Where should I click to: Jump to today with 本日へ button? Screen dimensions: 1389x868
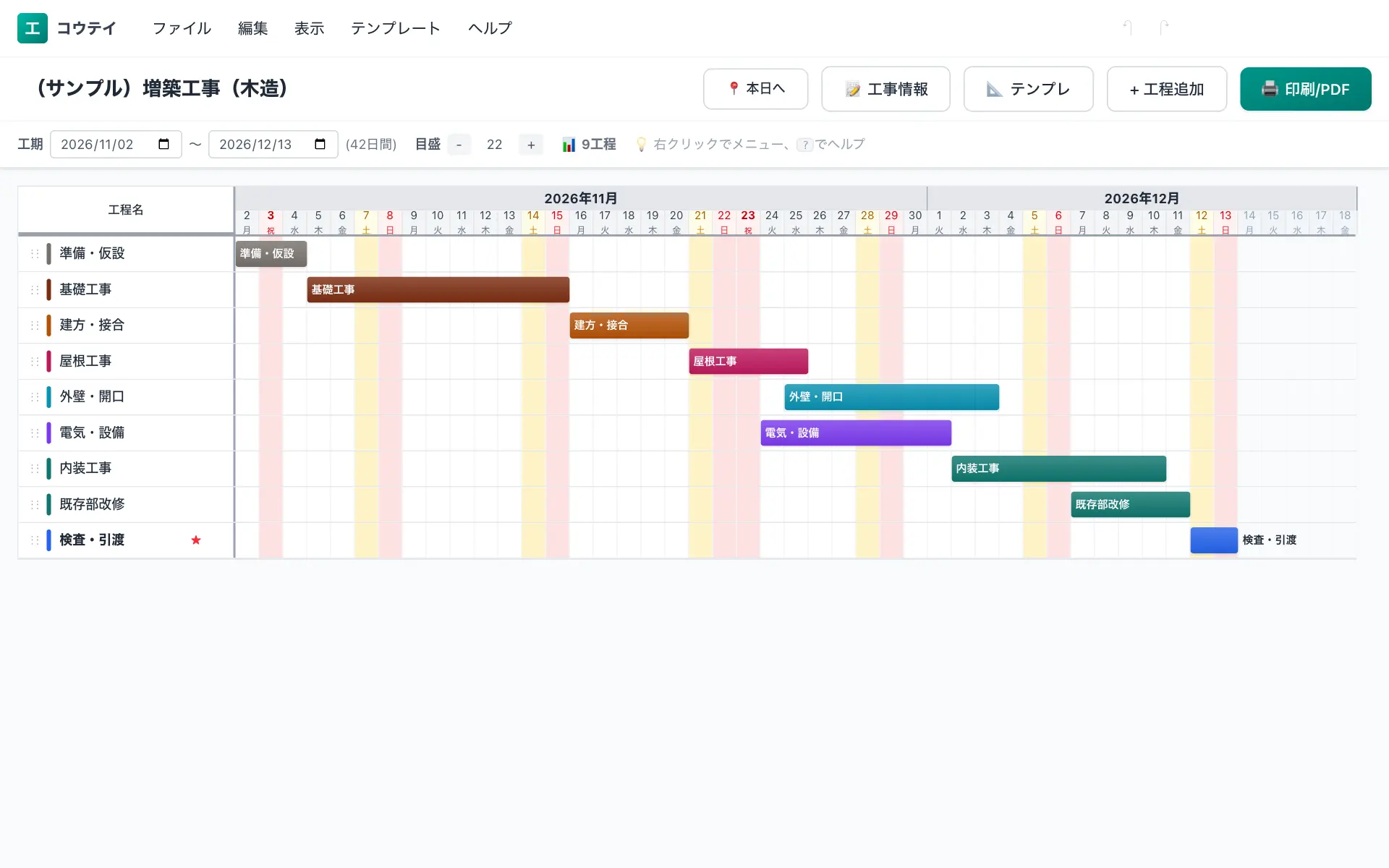tap(755, 89)
